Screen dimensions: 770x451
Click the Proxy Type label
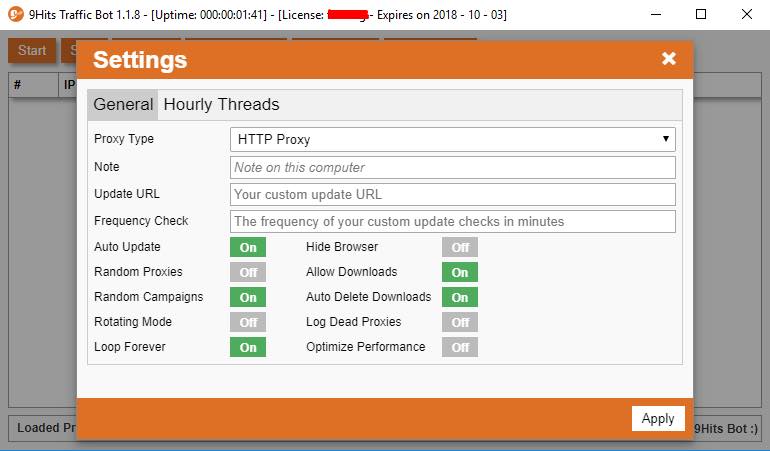(124, 139)
